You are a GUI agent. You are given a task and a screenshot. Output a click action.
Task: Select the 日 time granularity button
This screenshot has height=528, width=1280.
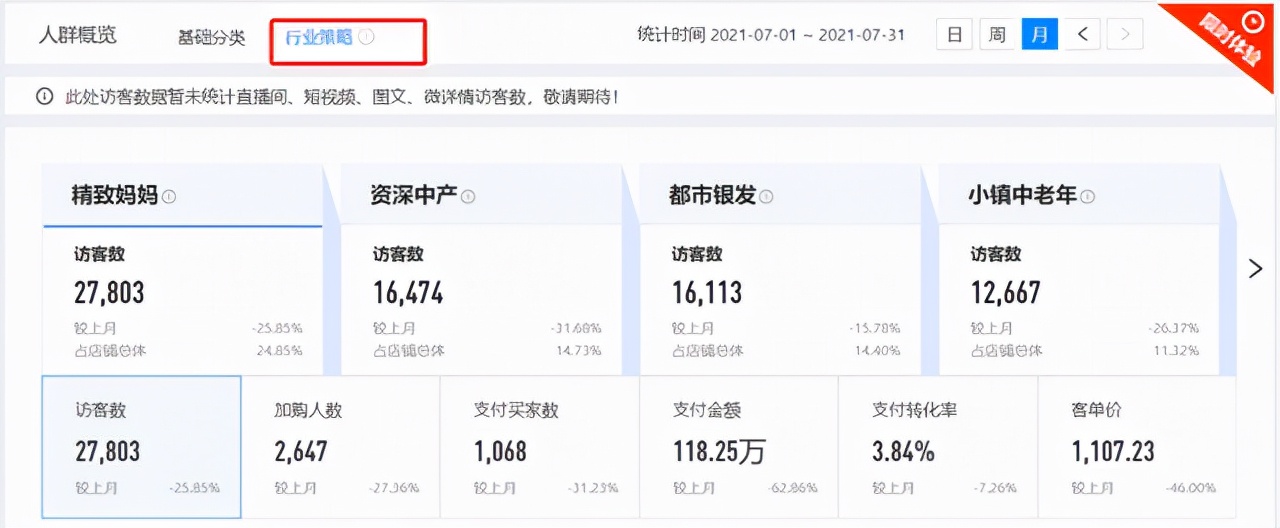click(x=954, y=35)
